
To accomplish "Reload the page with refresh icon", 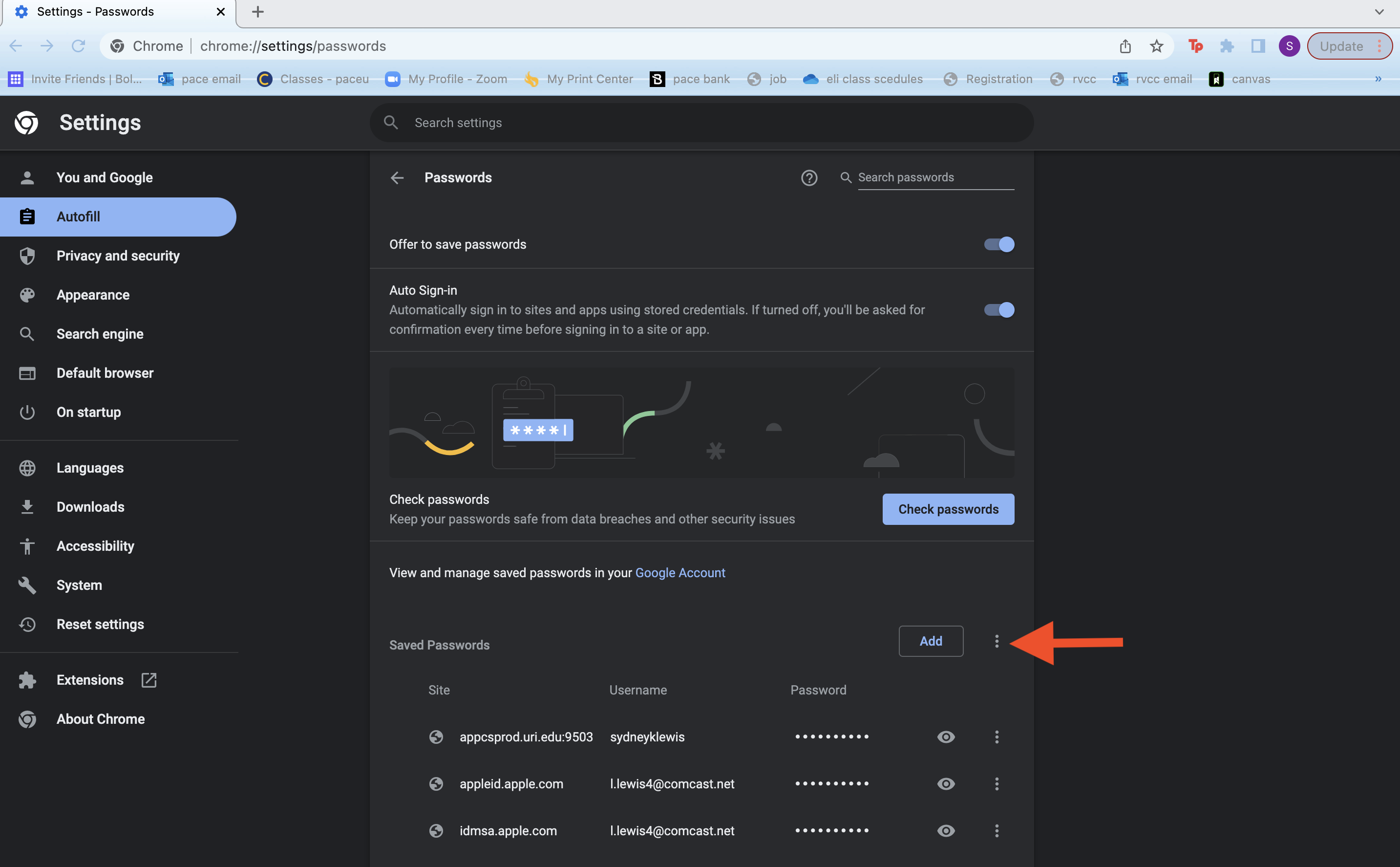I will click(78, 46).
